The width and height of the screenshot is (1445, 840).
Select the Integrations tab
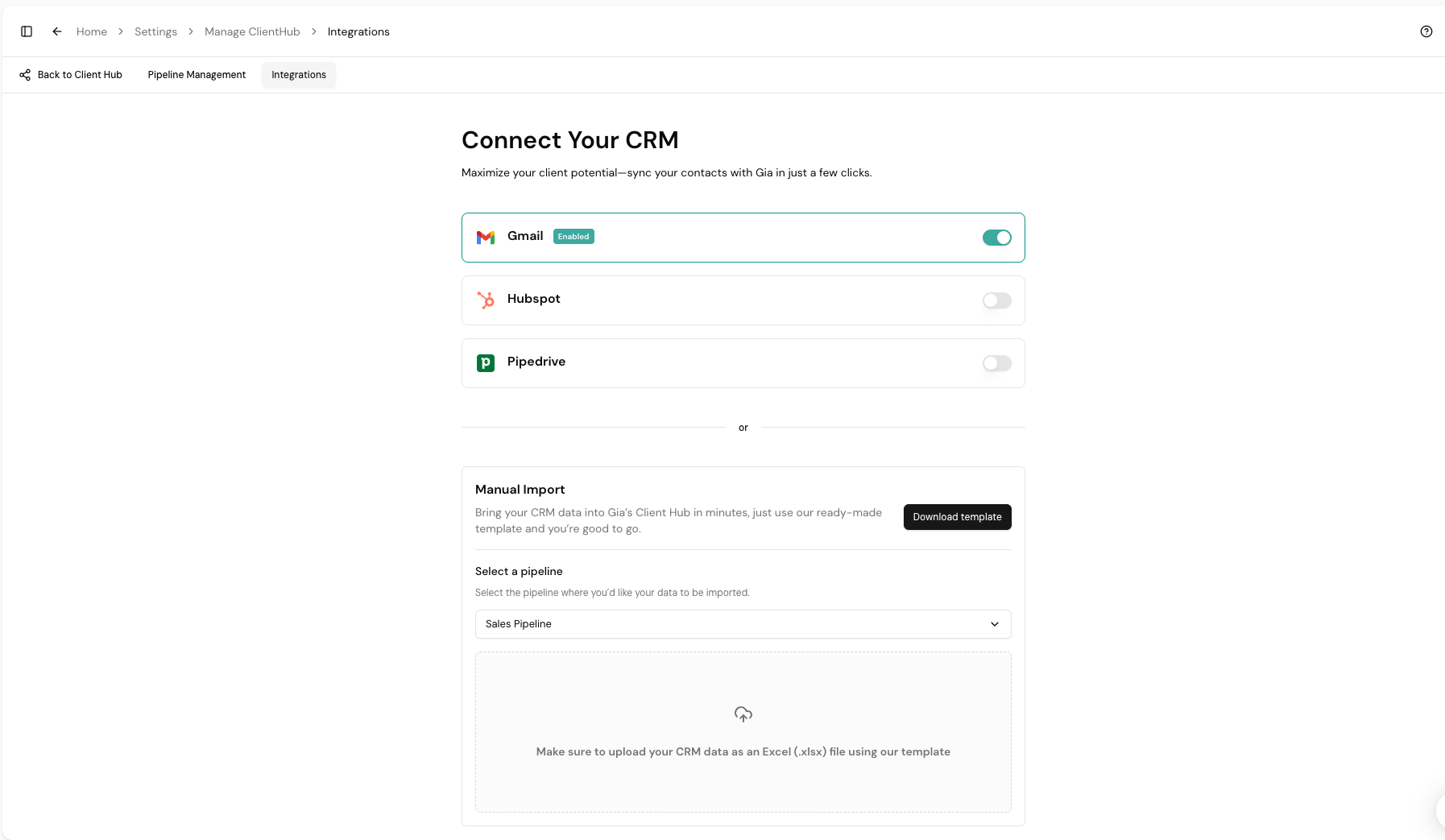click(x=299, y=74)
